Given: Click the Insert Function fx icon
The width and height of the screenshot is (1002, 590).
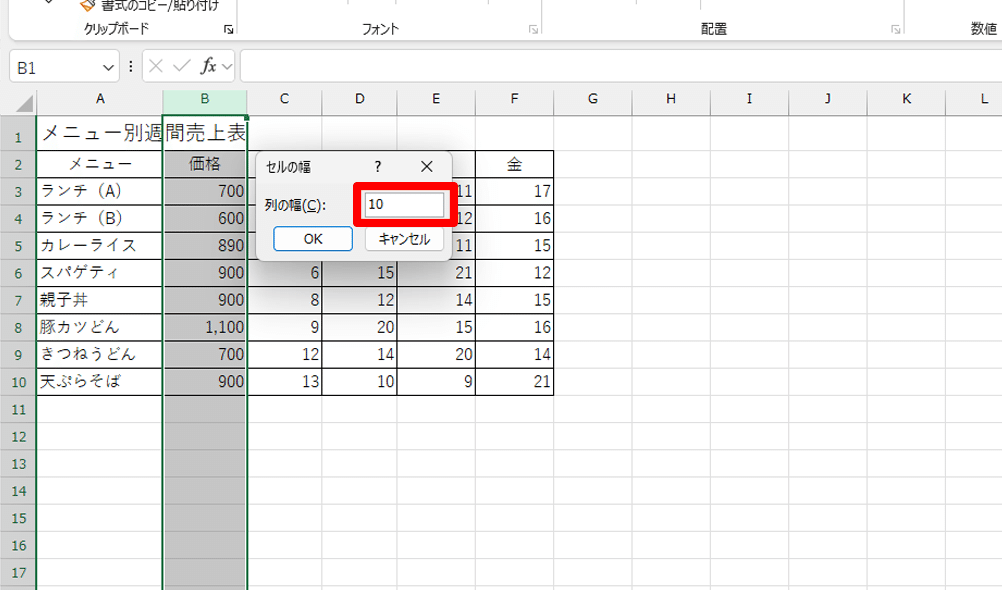Looking at the screenshot, I should [208, 66].
